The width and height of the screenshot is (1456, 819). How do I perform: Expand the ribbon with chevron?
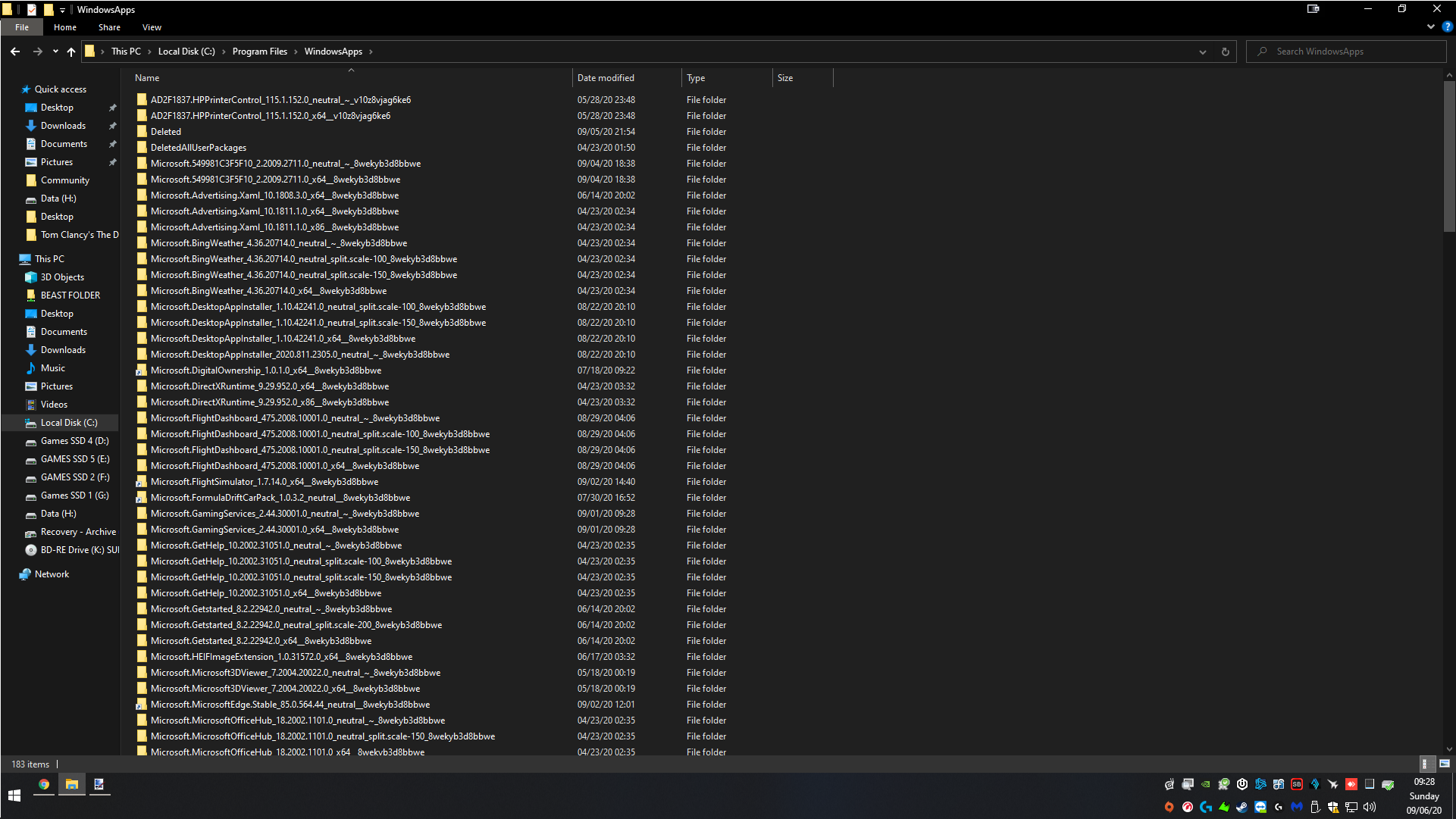1430,27
